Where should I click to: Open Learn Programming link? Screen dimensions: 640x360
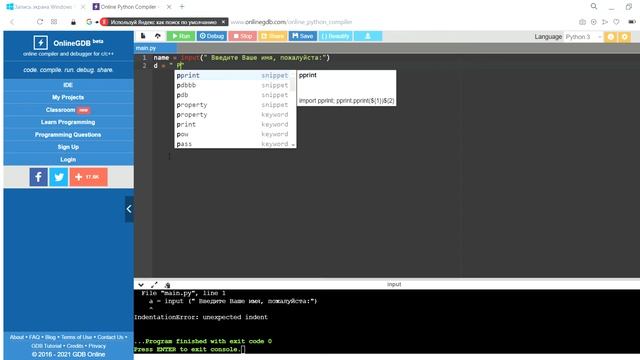[68, 122]
